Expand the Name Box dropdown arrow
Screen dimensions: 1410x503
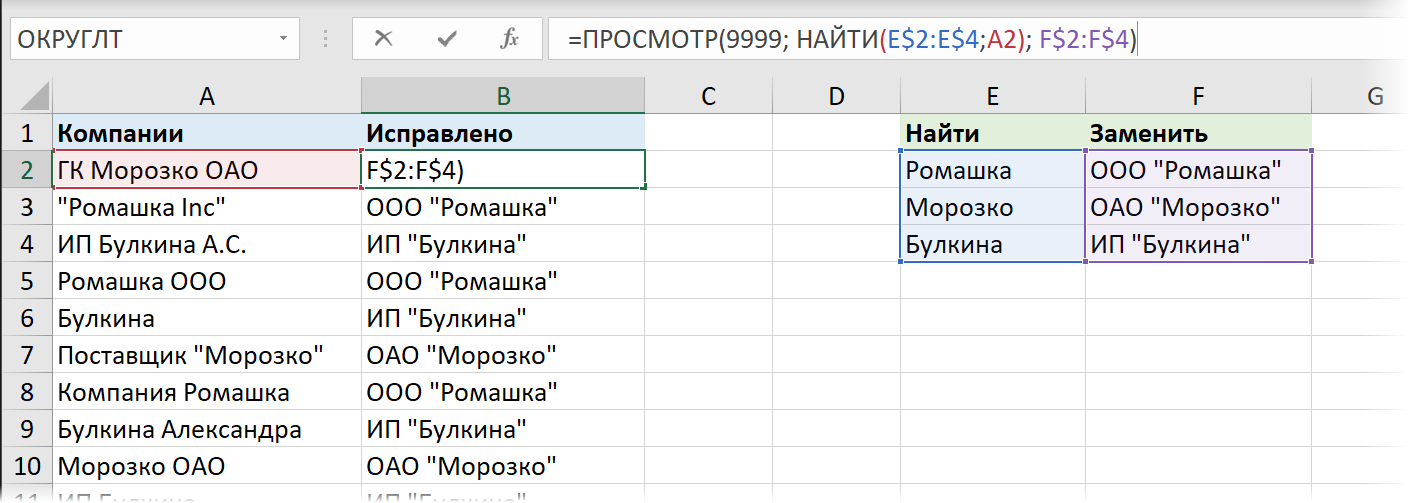pyautogui.click(x=283, y=40)
